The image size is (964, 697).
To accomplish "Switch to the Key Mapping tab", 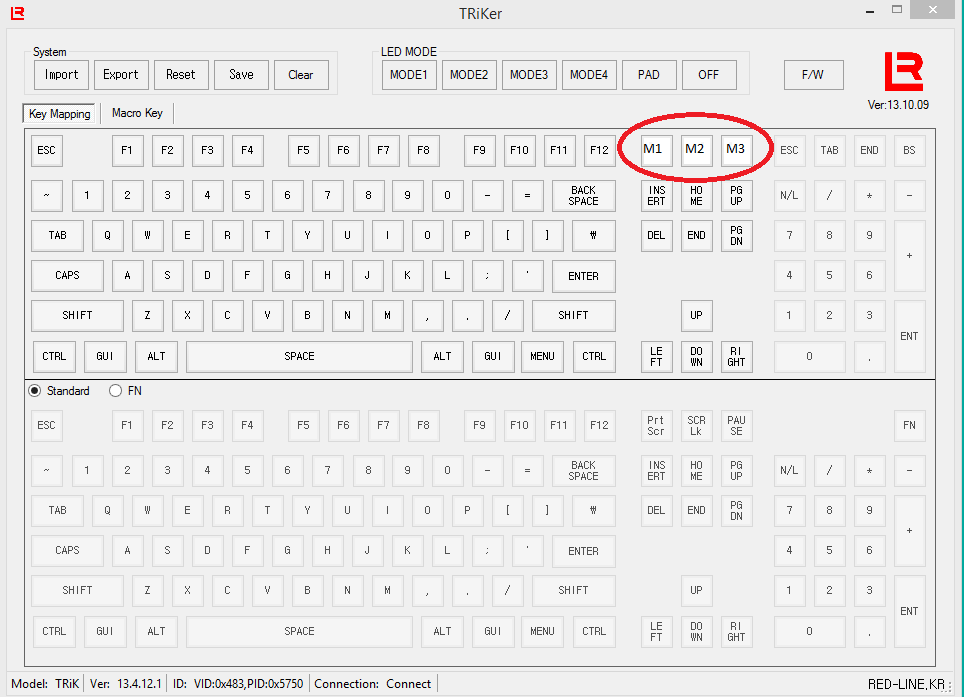I will [x=58, y=113].
